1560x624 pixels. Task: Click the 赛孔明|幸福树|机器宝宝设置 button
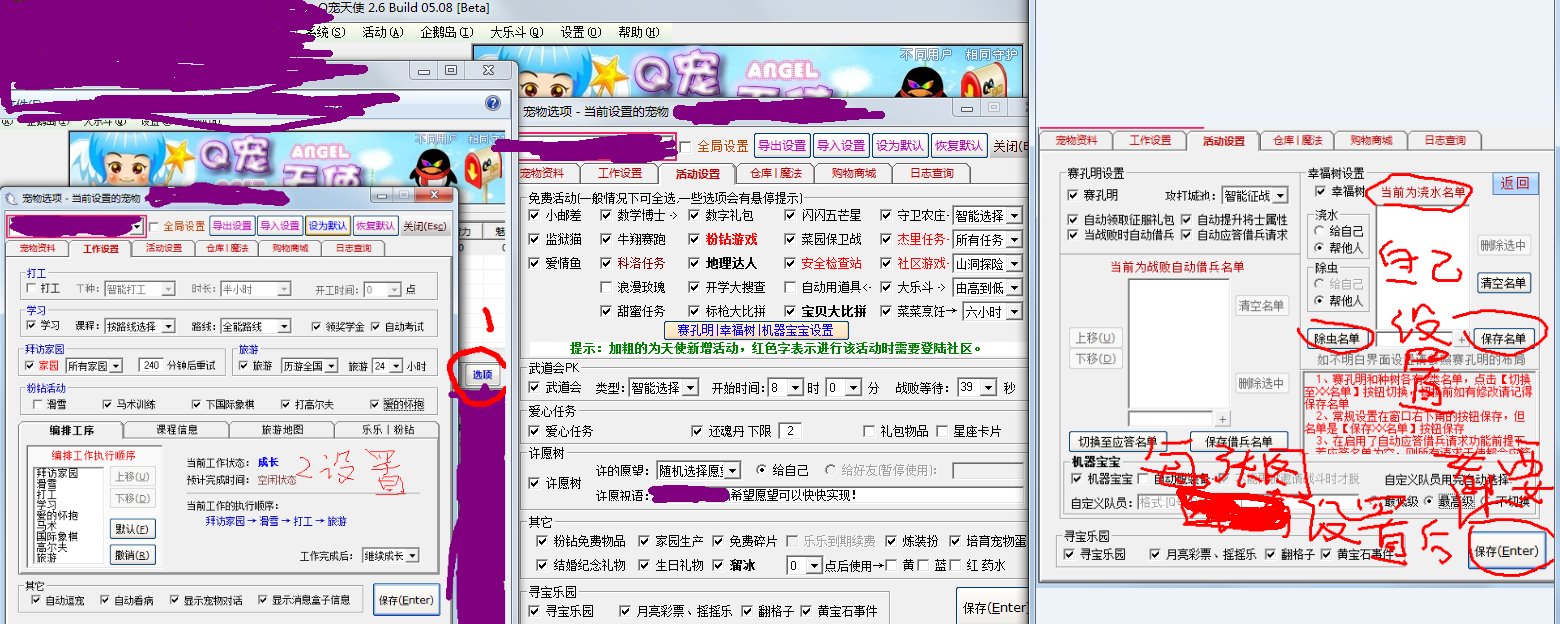755,330
